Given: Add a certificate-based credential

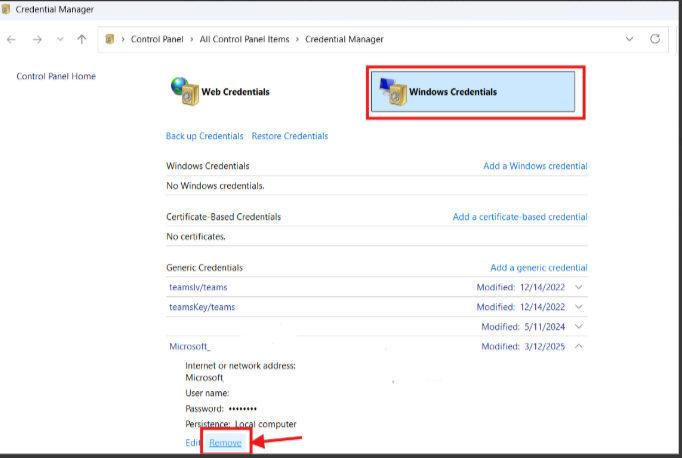Looking at the screenshot, I should click(x=520, y=217).
